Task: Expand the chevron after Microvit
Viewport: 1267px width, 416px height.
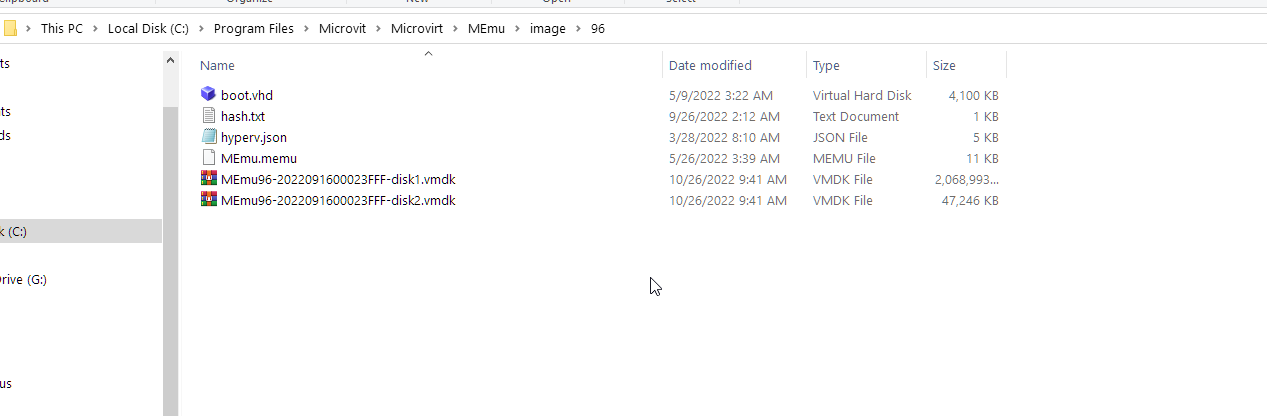Action: coord(379,29)
